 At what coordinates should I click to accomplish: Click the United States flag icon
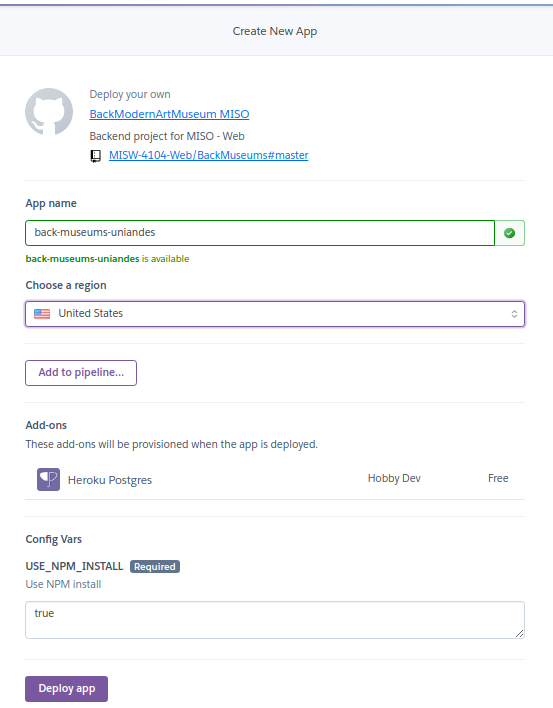(x=42, y=314)
